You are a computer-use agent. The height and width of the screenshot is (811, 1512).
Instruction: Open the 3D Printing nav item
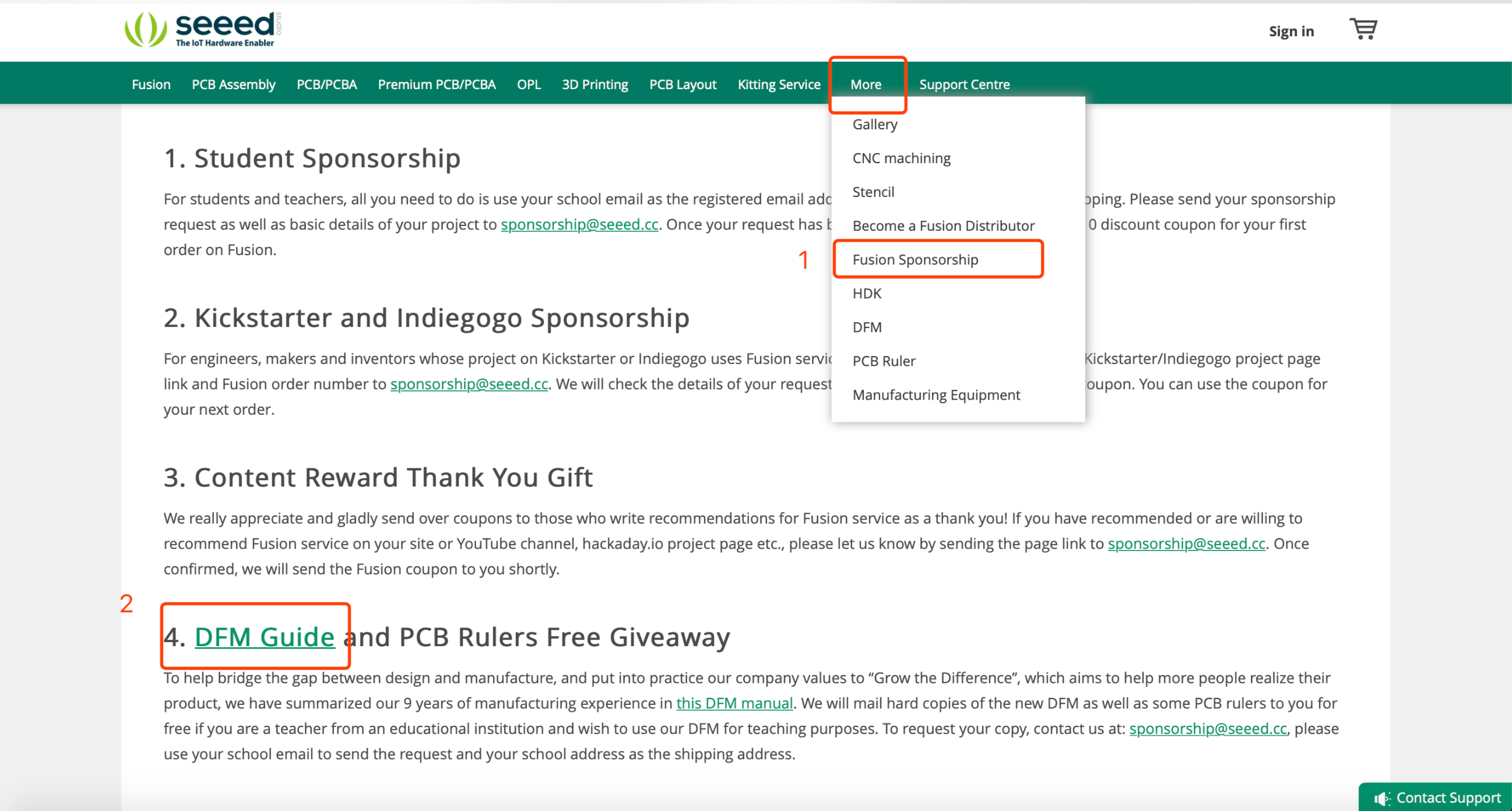(595, 84)
